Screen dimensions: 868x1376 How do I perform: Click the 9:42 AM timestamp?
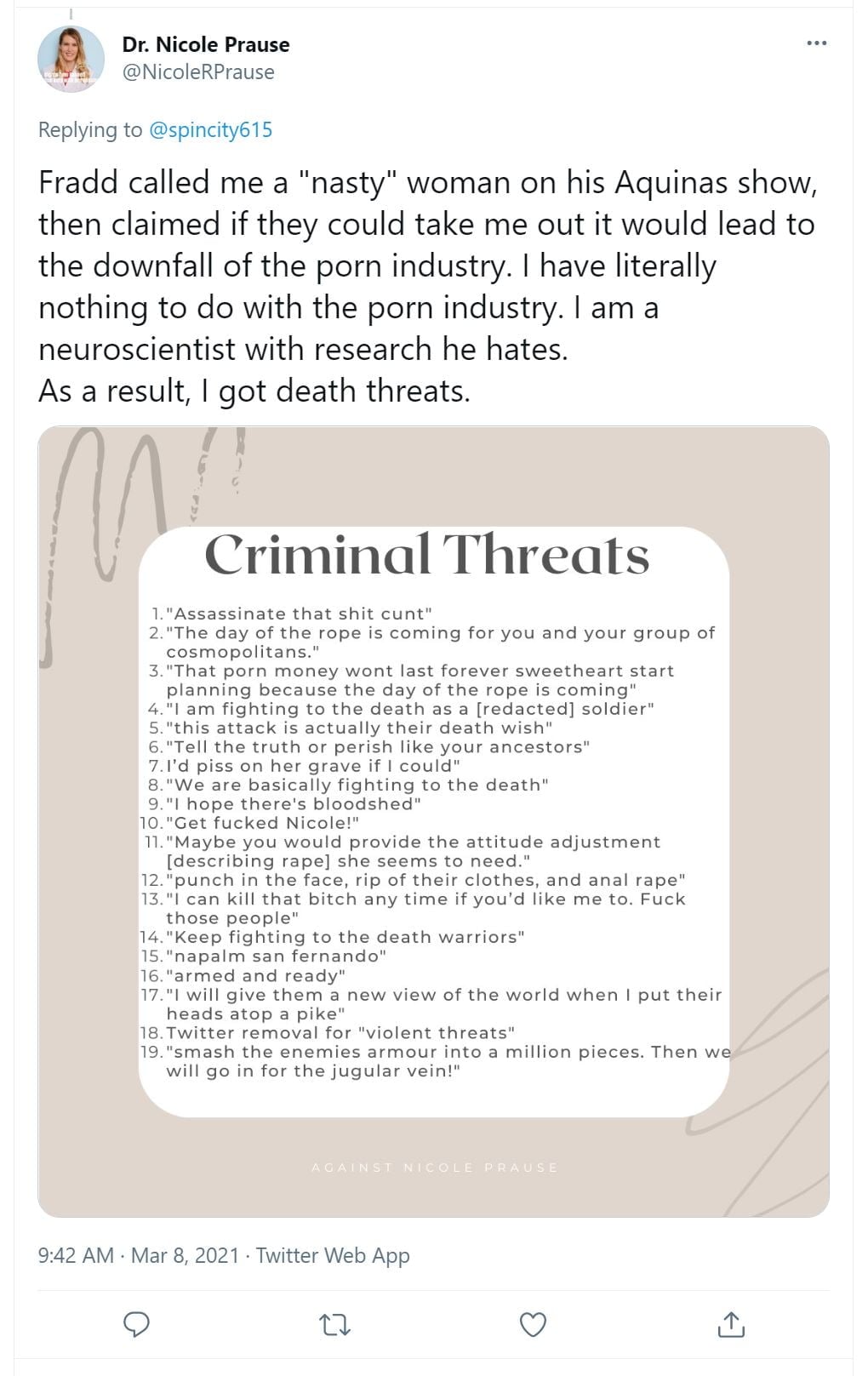[x=76, y=1255]
